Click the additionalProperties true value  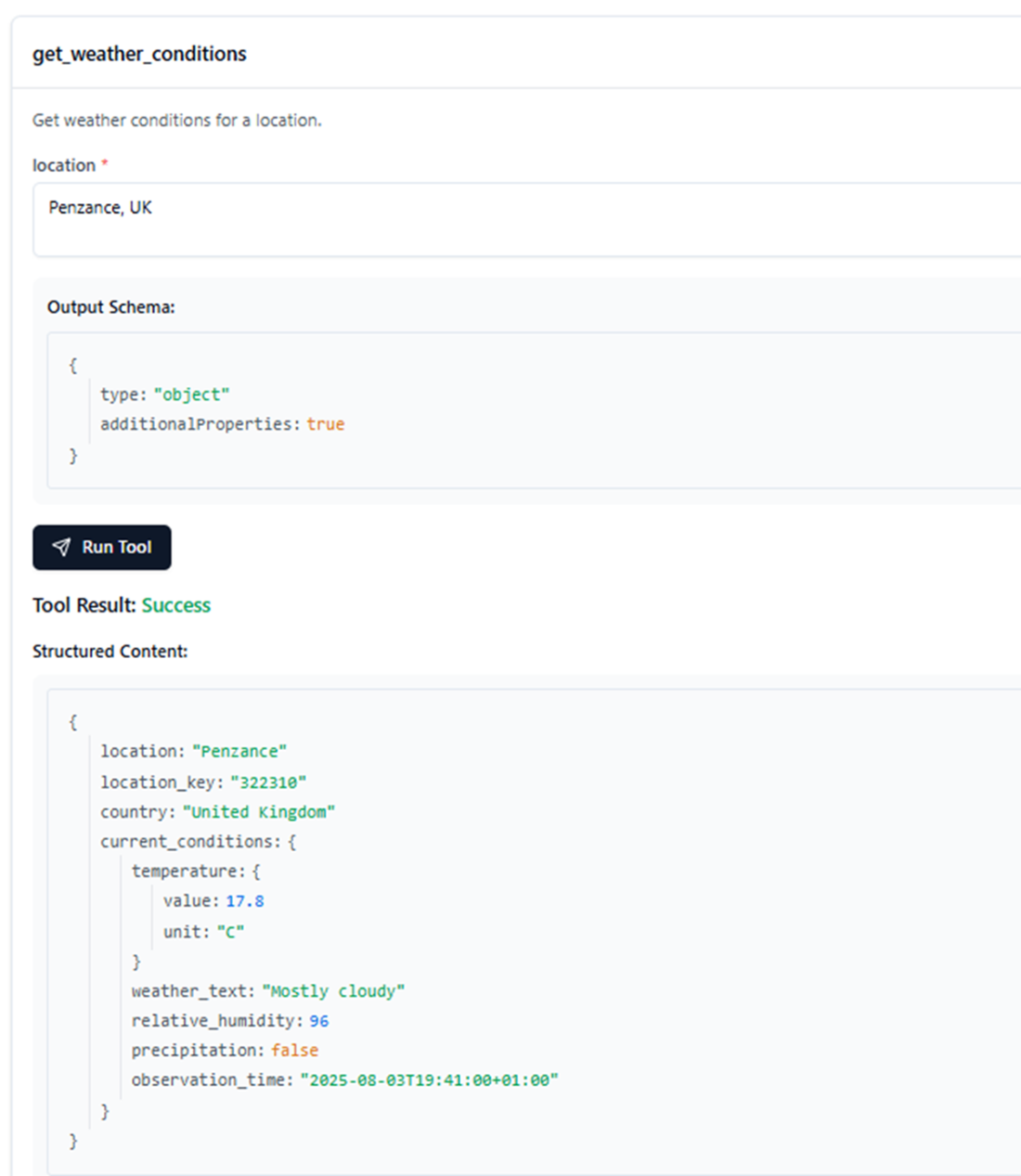[x=326, y=424]
